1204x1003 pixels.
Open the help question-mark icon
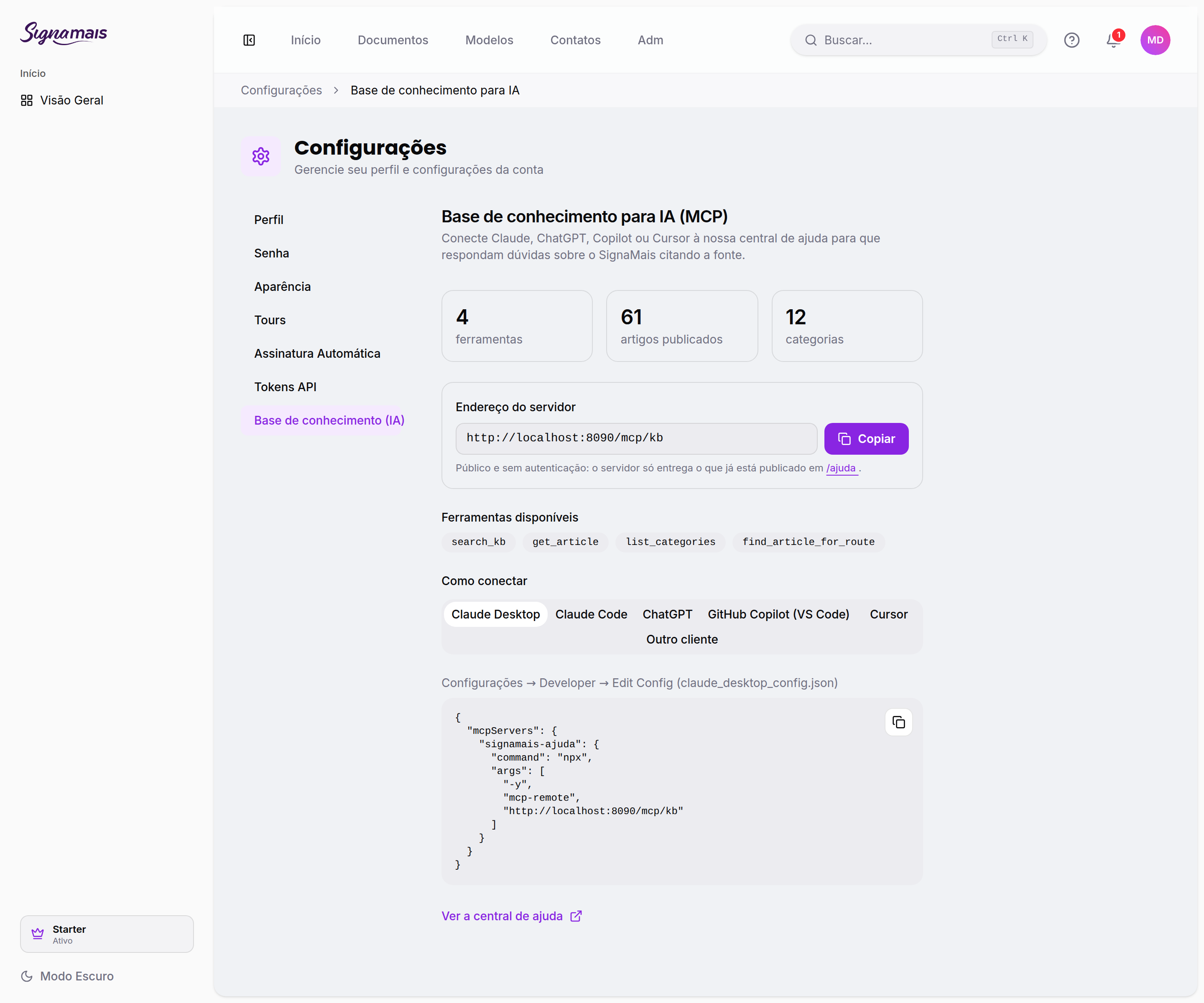tap(1071, 40)
